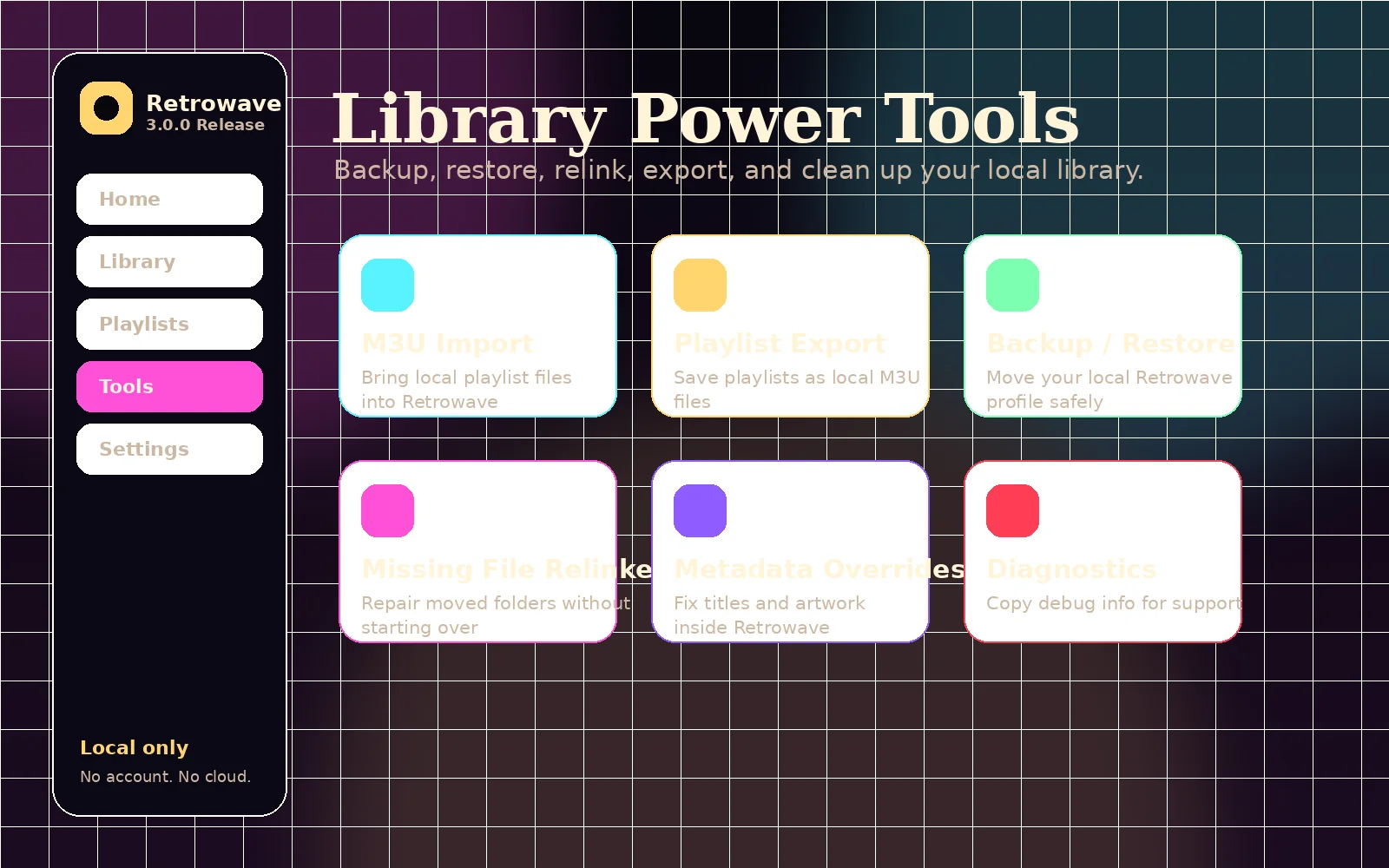Open the Diagnostics card
Screen dimensions: 1389x868
point(1103,551)
